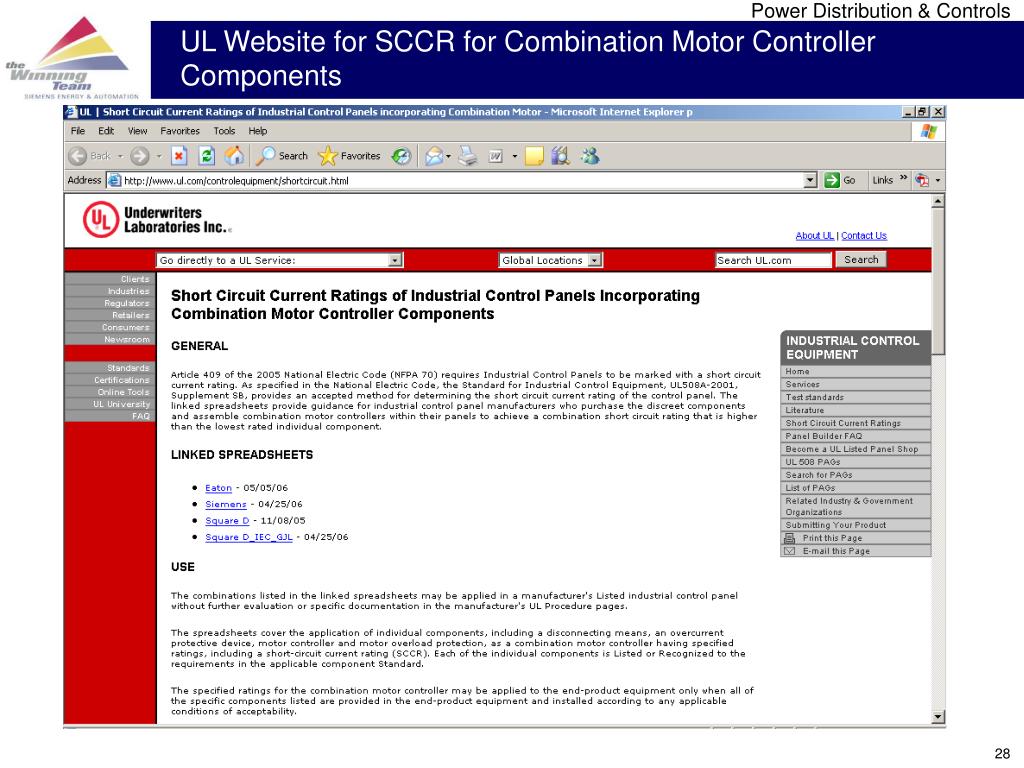Expand the Links toolbar chevron

(x=904, y=178)
